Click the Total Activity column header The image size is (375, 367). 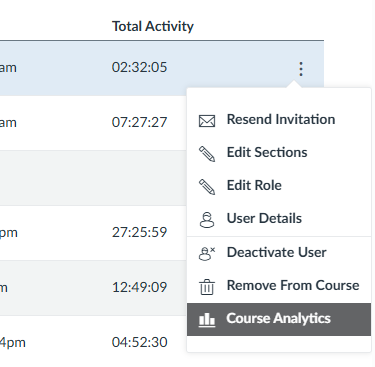(153, 26)
